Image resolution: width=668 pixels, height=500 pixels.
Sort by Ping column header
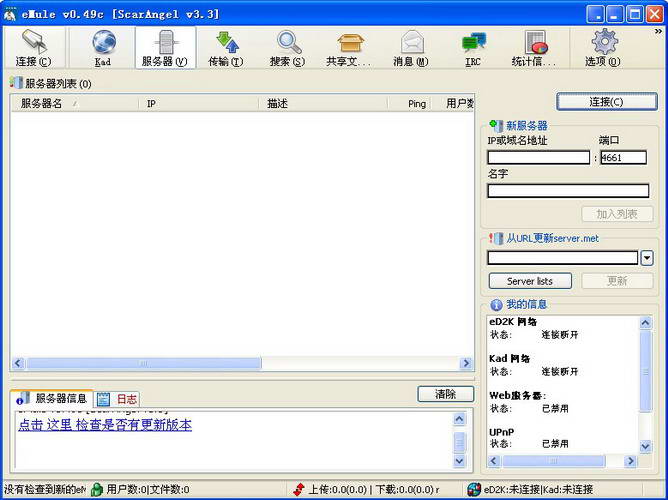(x=410, y=103)
